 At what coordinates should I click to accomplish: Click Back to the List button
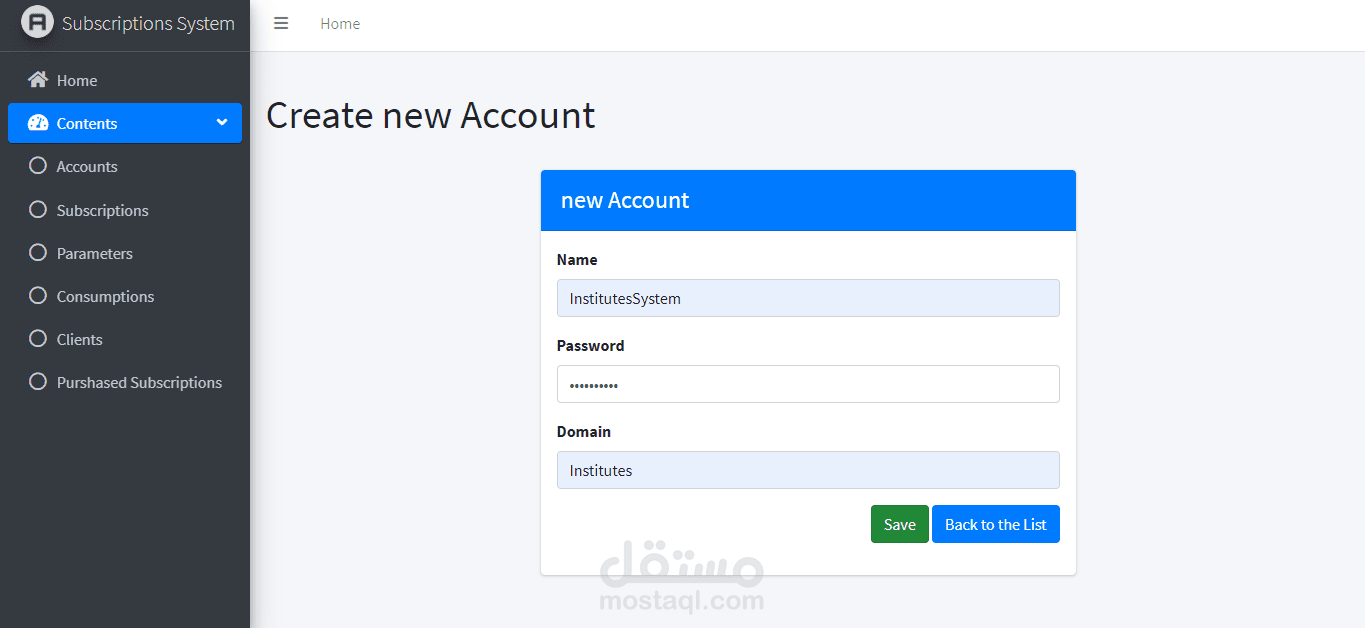995,524
